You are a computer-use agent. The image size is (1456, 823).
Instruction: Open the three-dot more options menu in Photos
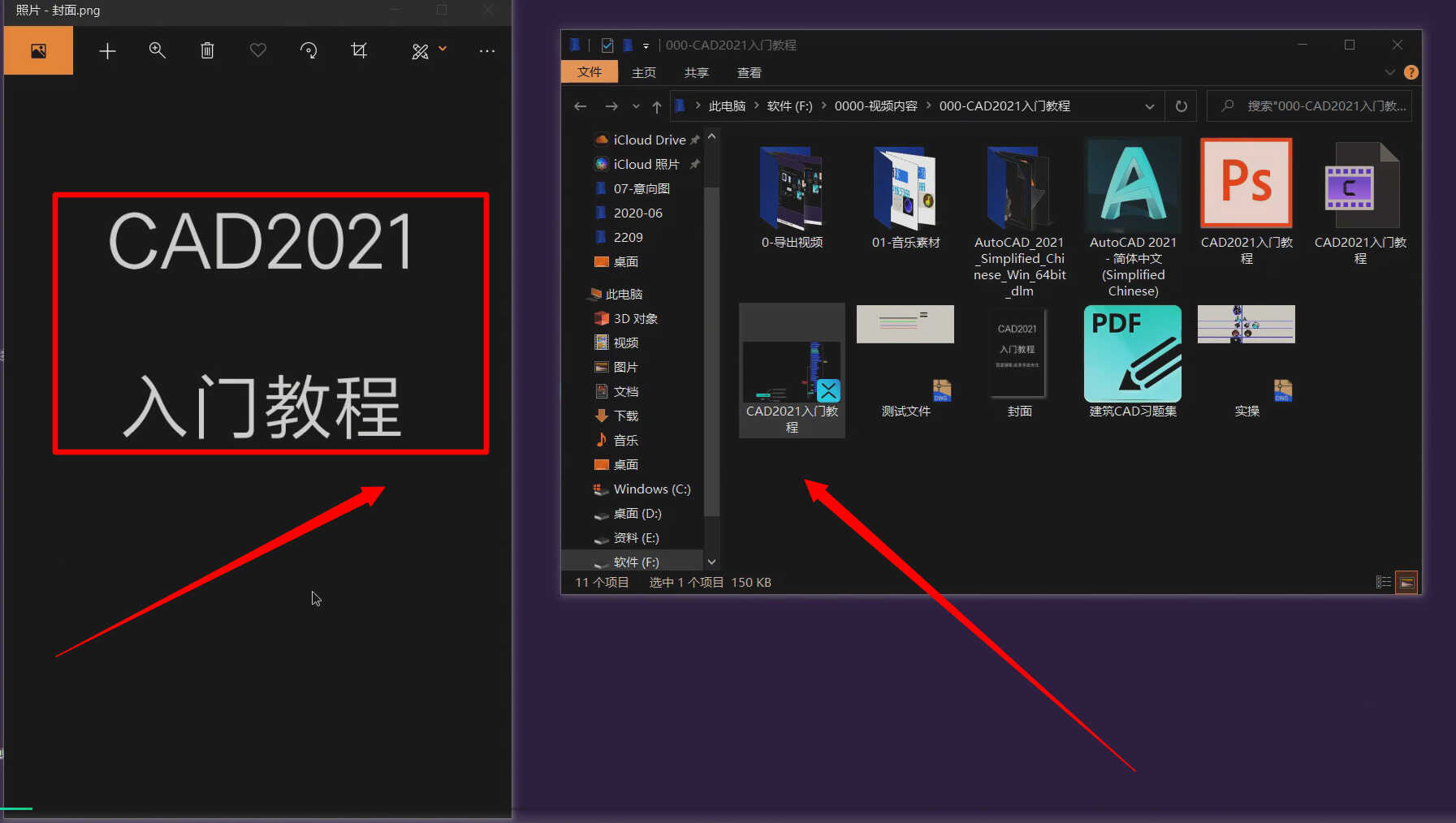pyautogui.click(x=487, y=50)
